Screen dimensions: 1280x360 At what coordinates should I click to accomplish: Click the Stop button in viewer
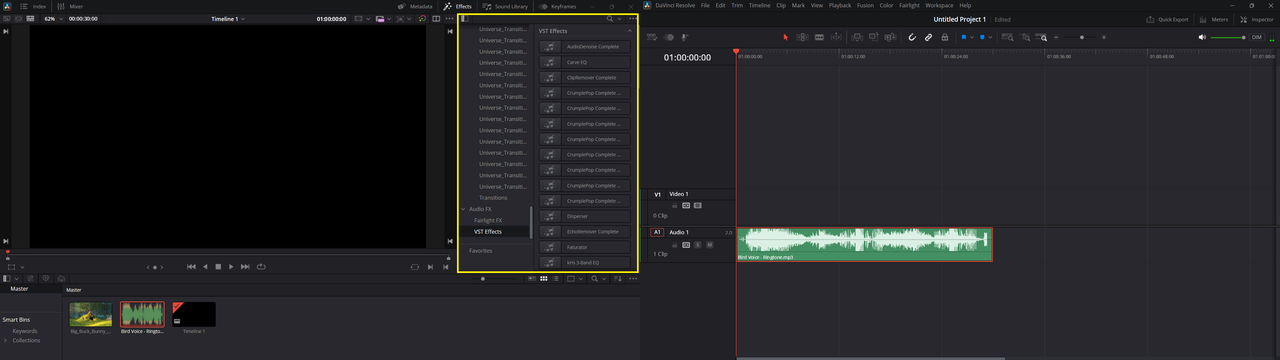[x=218, y=267]
